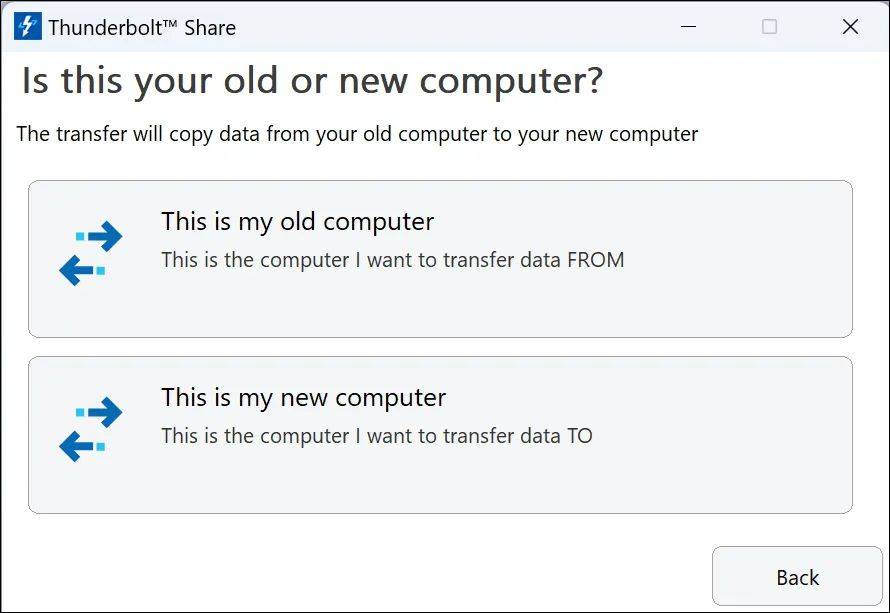Select the "transfer data FROM" description line
The height and width of the screenshot is (613, 890).
[x=392, y=260]
